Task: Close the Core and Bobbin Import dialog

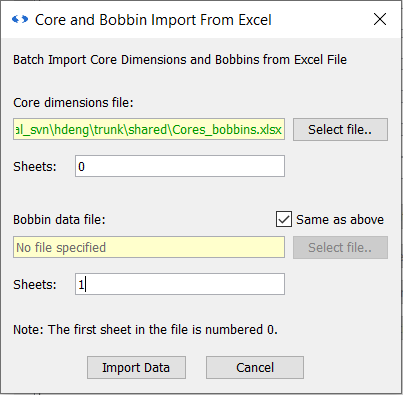Action: tap(380, 19)
